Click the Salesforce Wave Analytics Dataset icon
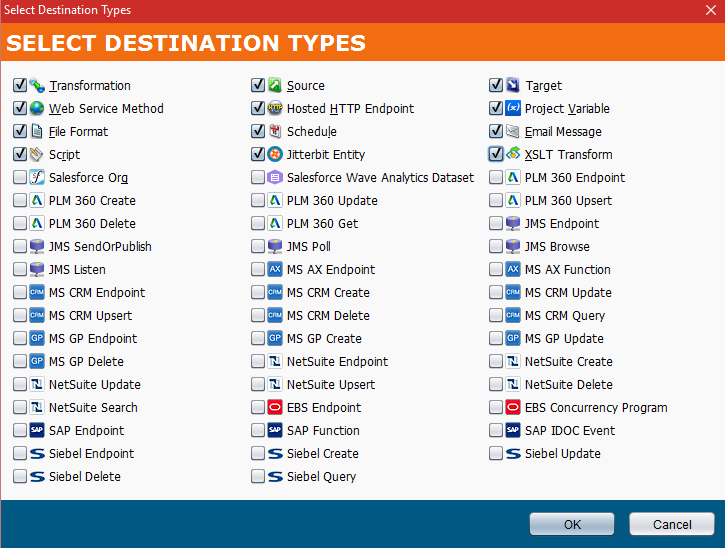The width and height of the screenshot is (725, 548). (275, 178)
